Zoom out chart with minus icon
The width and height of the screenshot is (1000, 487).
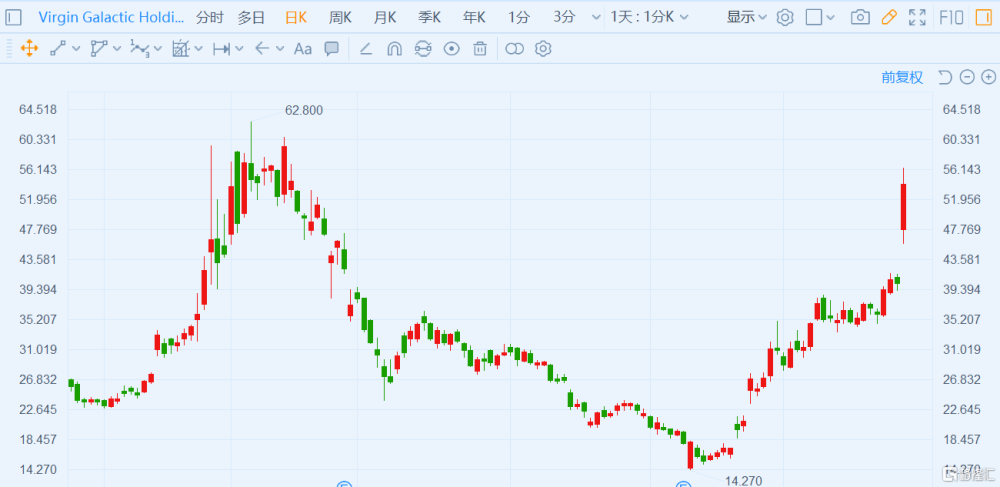pos(967,77)
